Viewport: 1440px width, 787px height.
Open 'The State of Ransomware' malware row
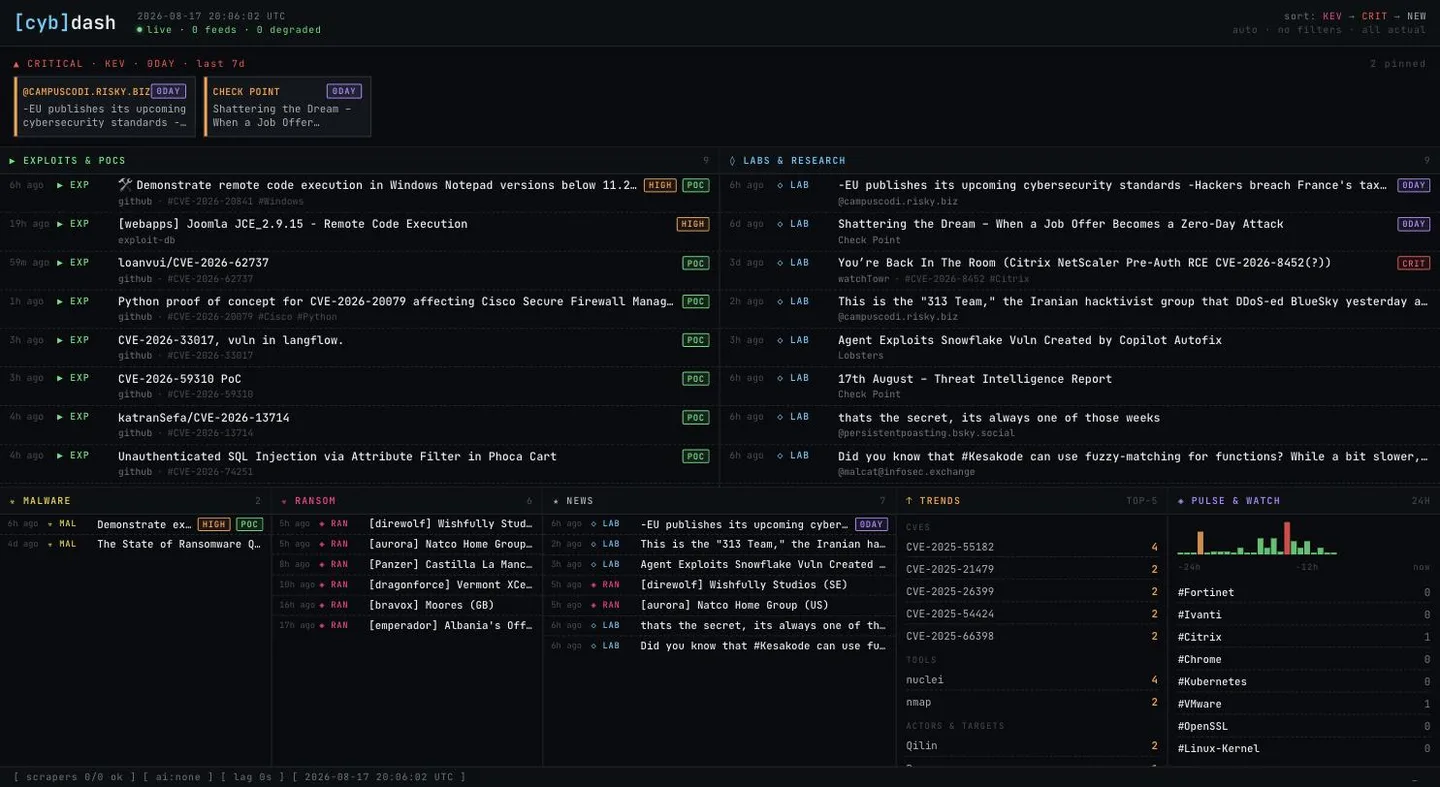tap(135, 544)
